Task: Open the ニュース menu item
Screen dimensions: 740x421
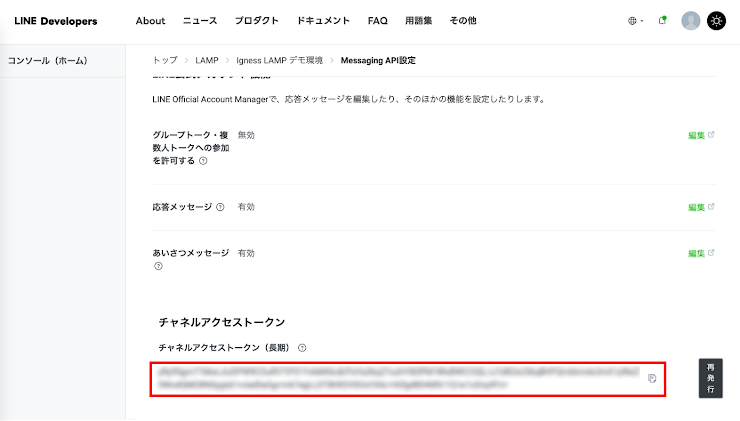Action: coord(200,21)
